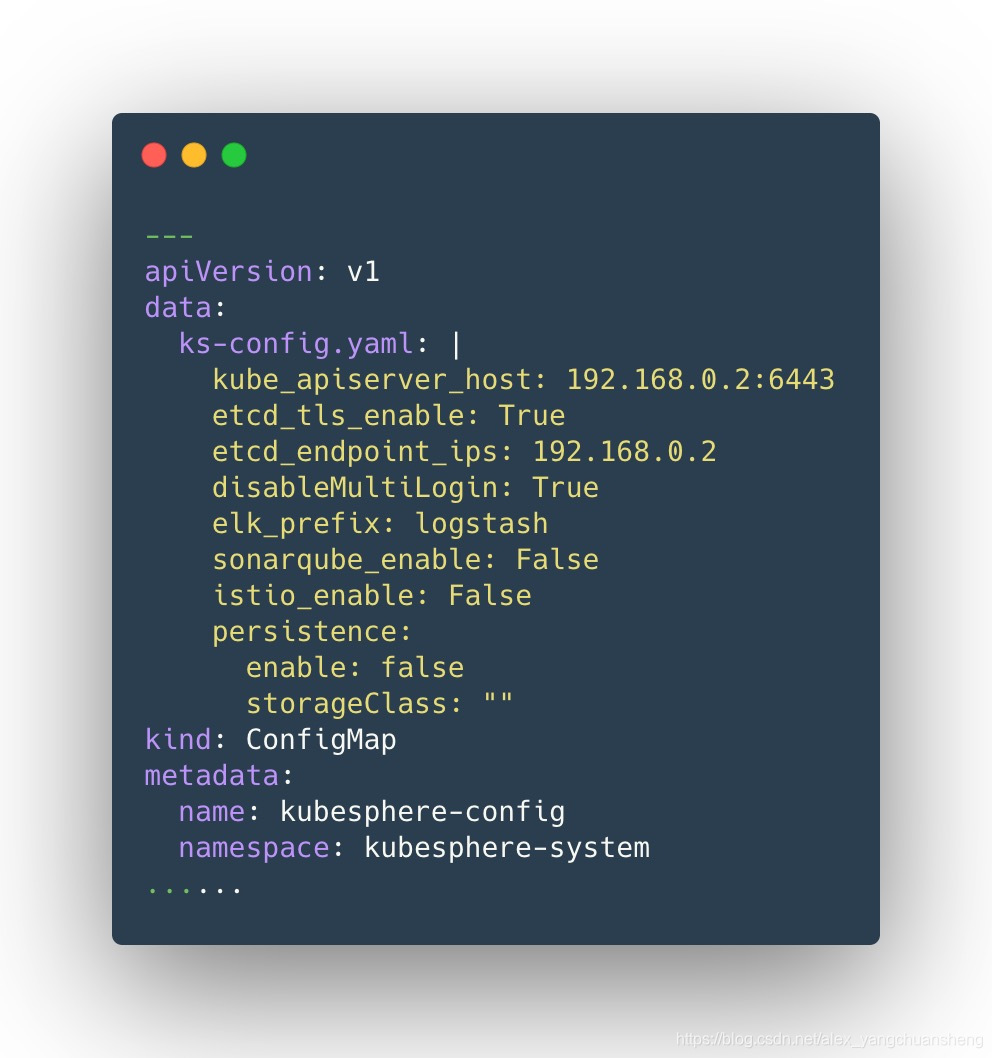This screenshot has height=1058, width=992.
Task: Click the apiVersion key
Action: pyautogui.click(x=229, y=272)
